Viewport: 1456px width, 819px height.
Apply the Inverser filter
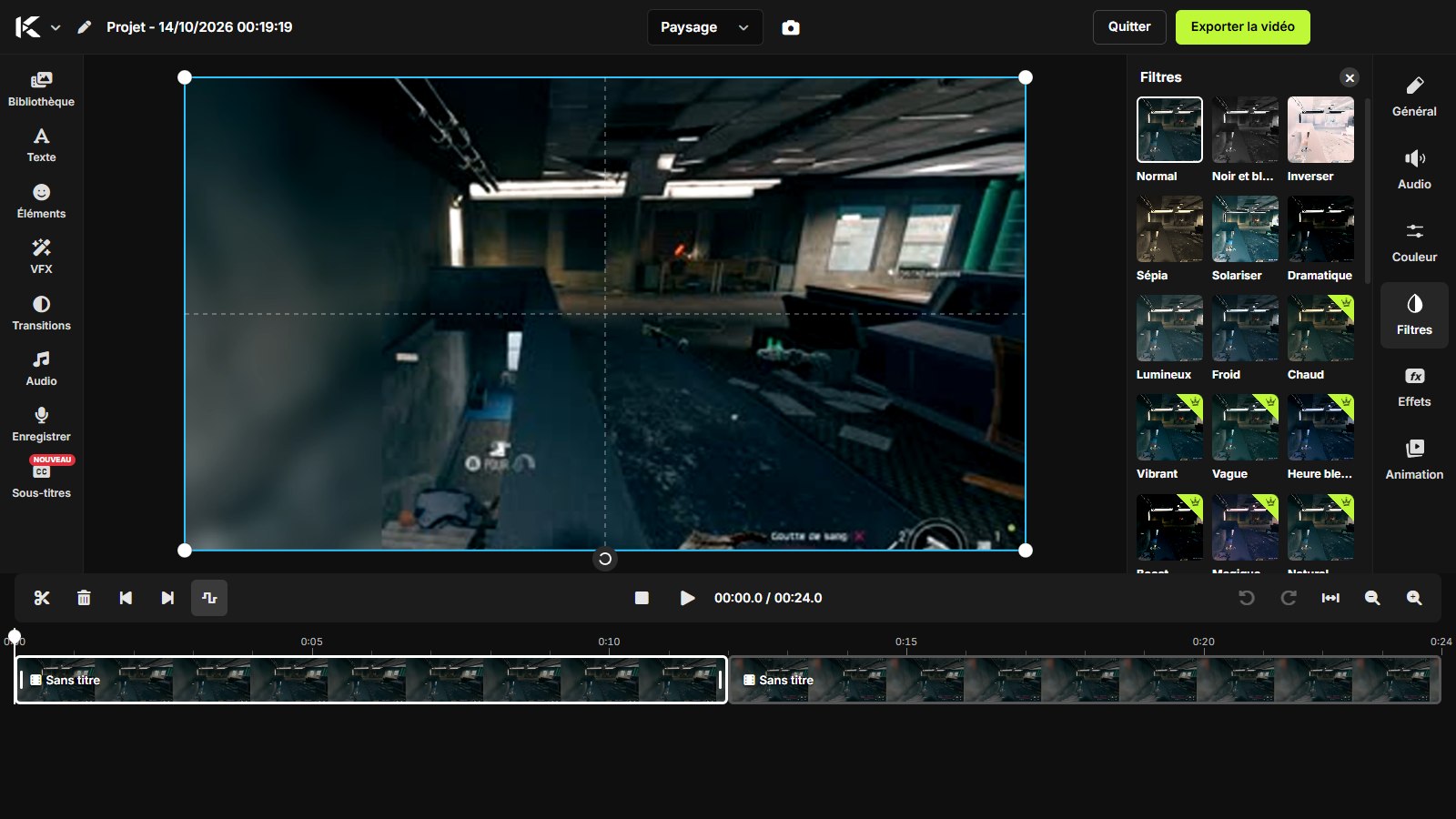click(1320, 130)
